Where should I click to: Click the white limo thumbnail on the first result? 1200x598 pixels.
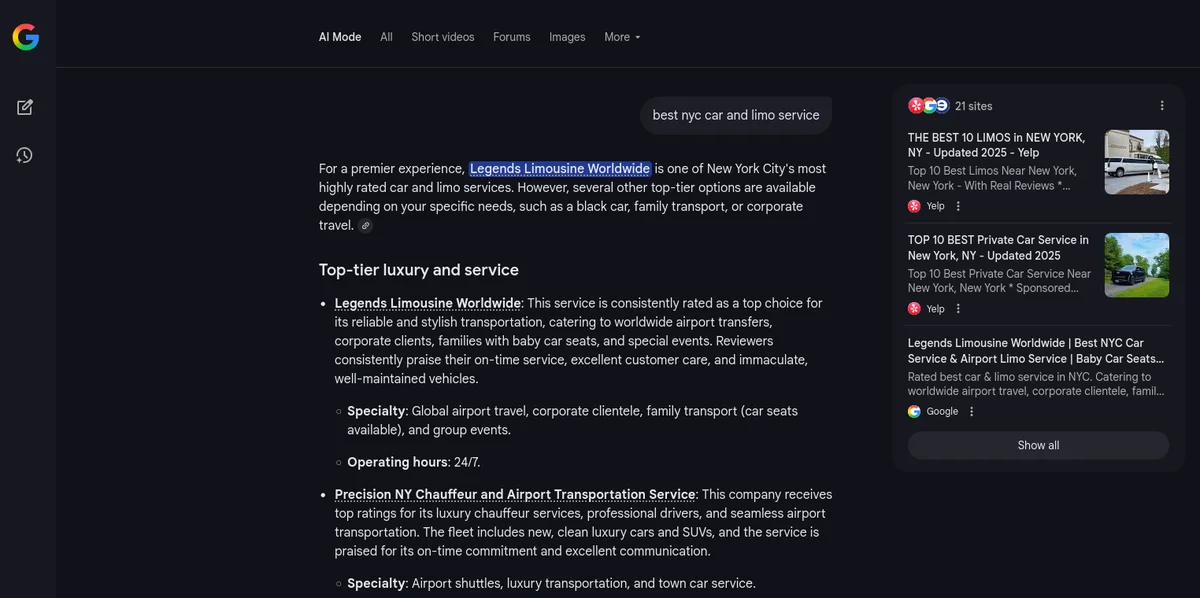pos(1137,161)
